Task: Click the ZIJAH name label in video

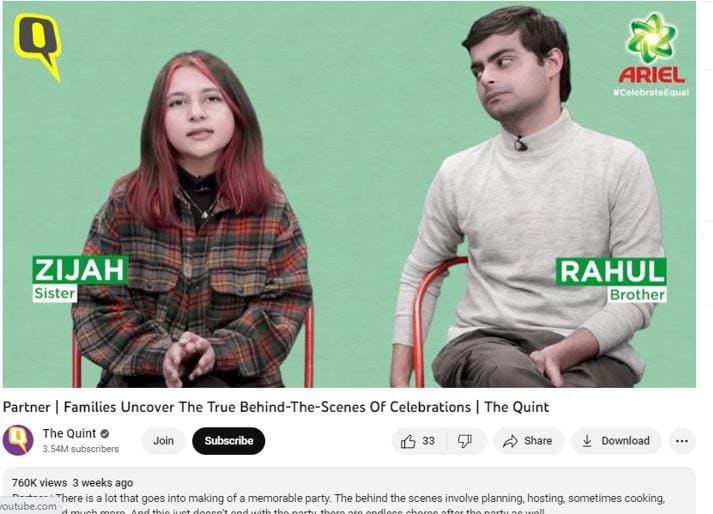Action: coord(80,271)
